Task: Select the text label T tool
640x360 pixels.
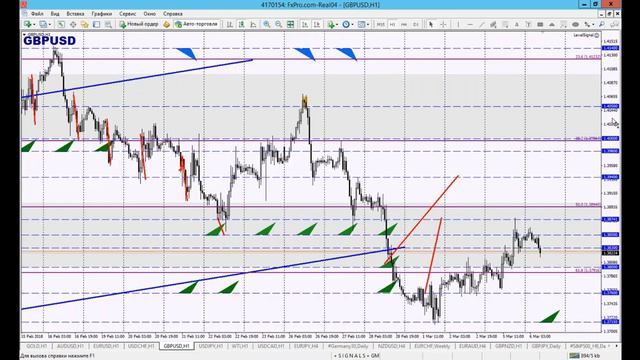Action: [528, 24]
